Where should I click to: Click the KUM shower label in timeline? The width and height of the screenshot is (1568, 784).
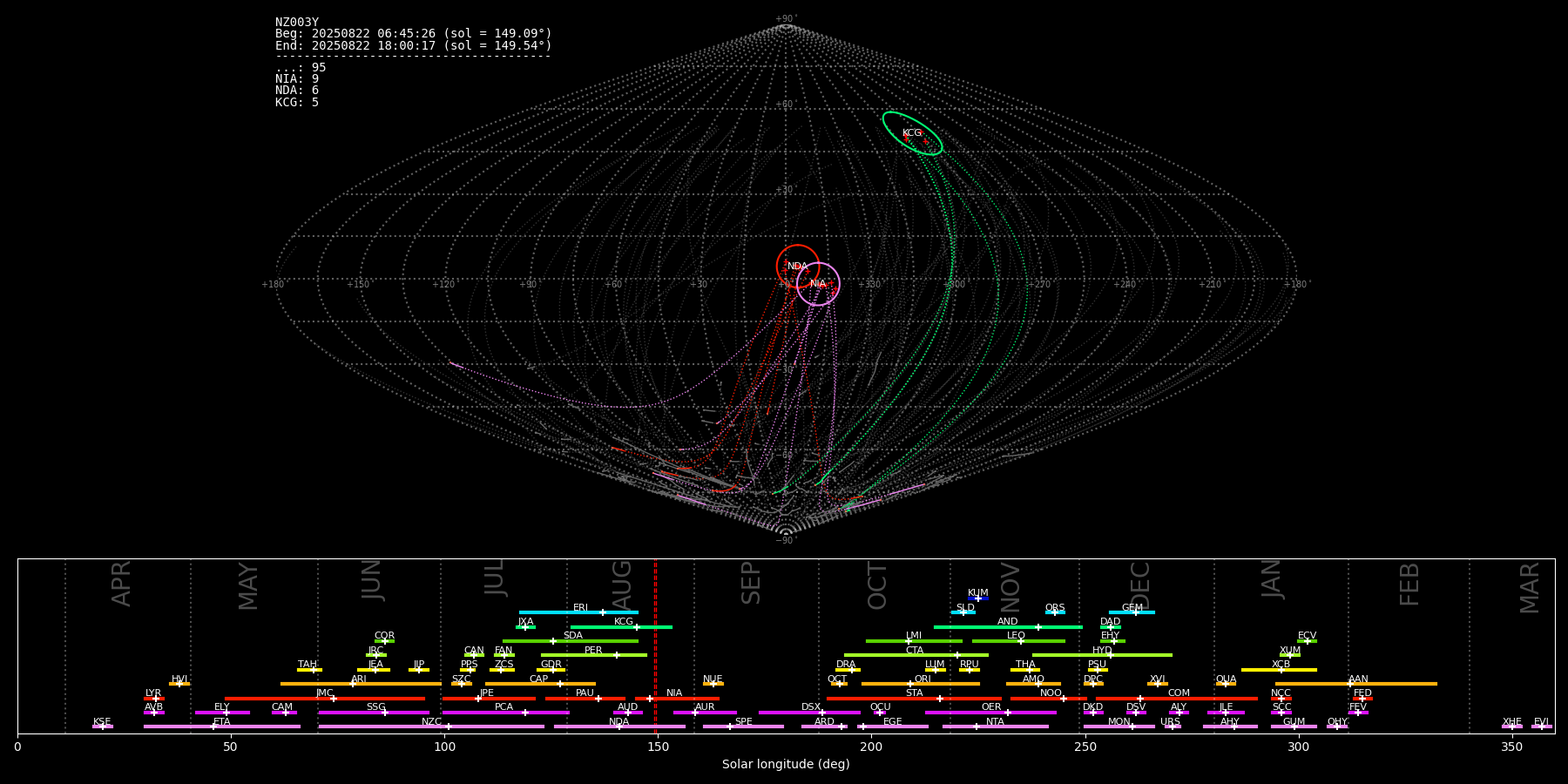point(978,593)
